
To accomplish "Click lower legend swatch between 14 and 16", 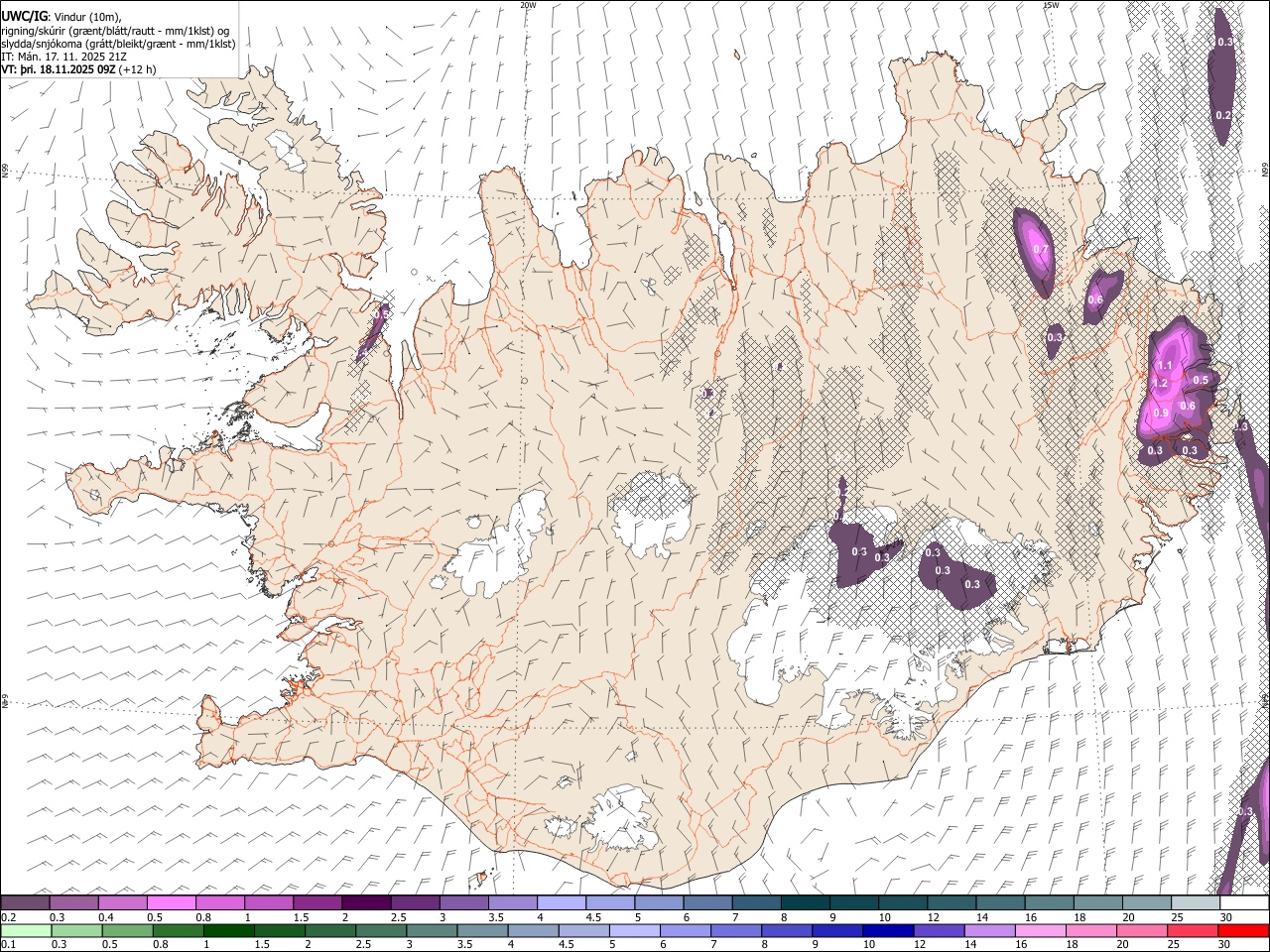I will [988, 930].
